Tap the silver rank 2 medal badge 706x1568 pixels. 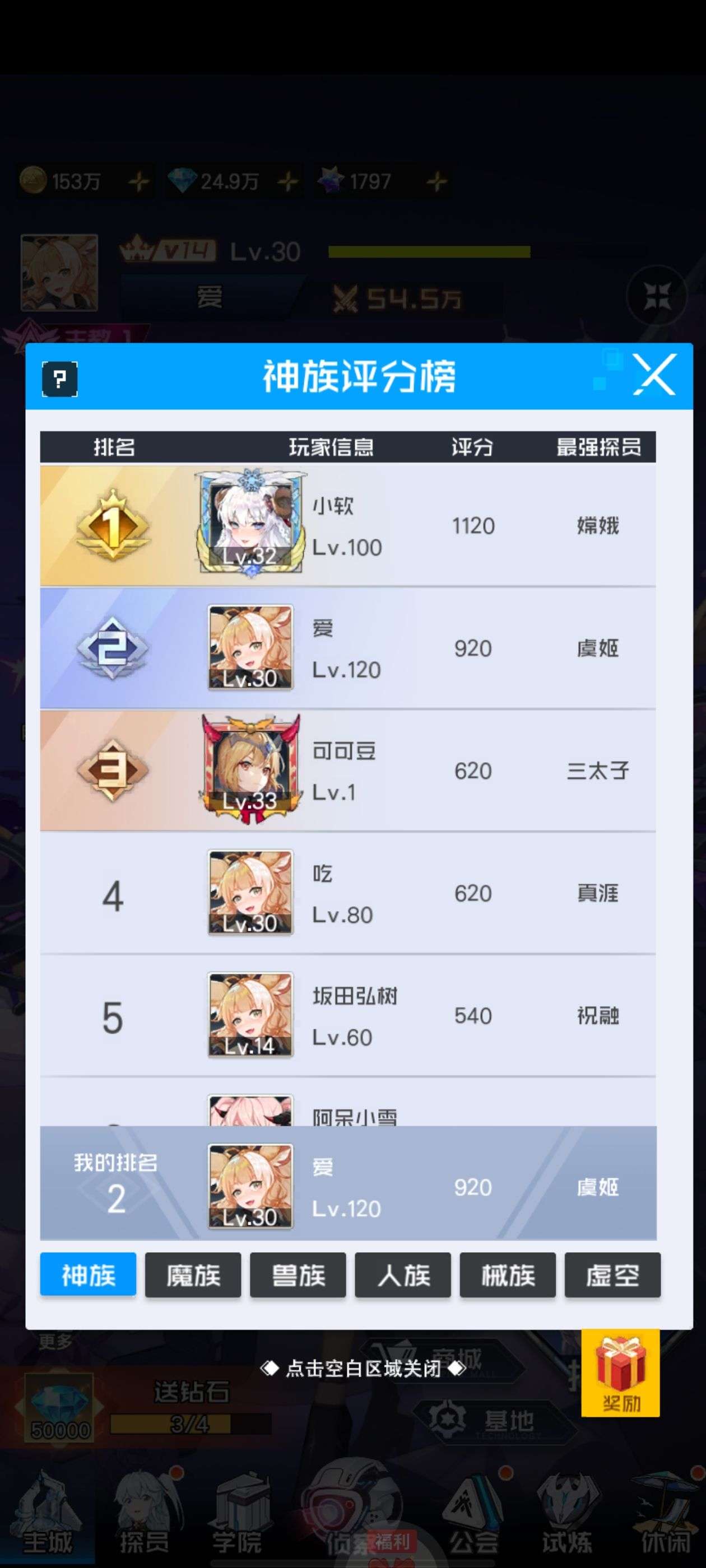click(x=113, y=648)
